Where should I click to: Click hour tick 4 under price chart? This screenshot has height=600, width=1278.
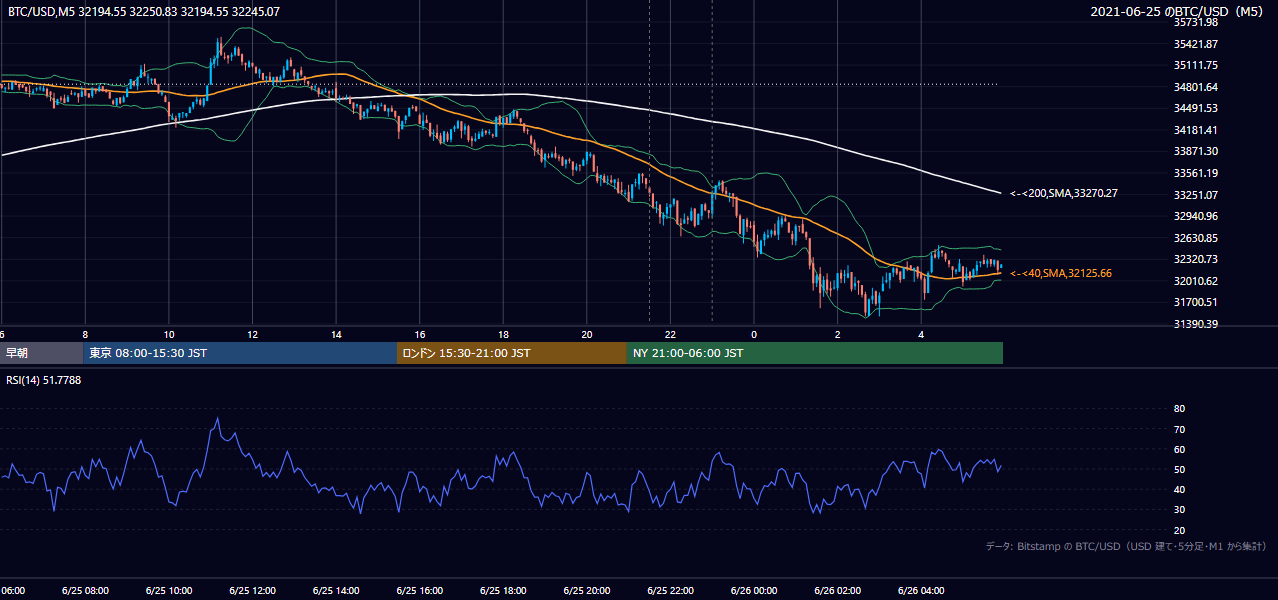(921, 334)
